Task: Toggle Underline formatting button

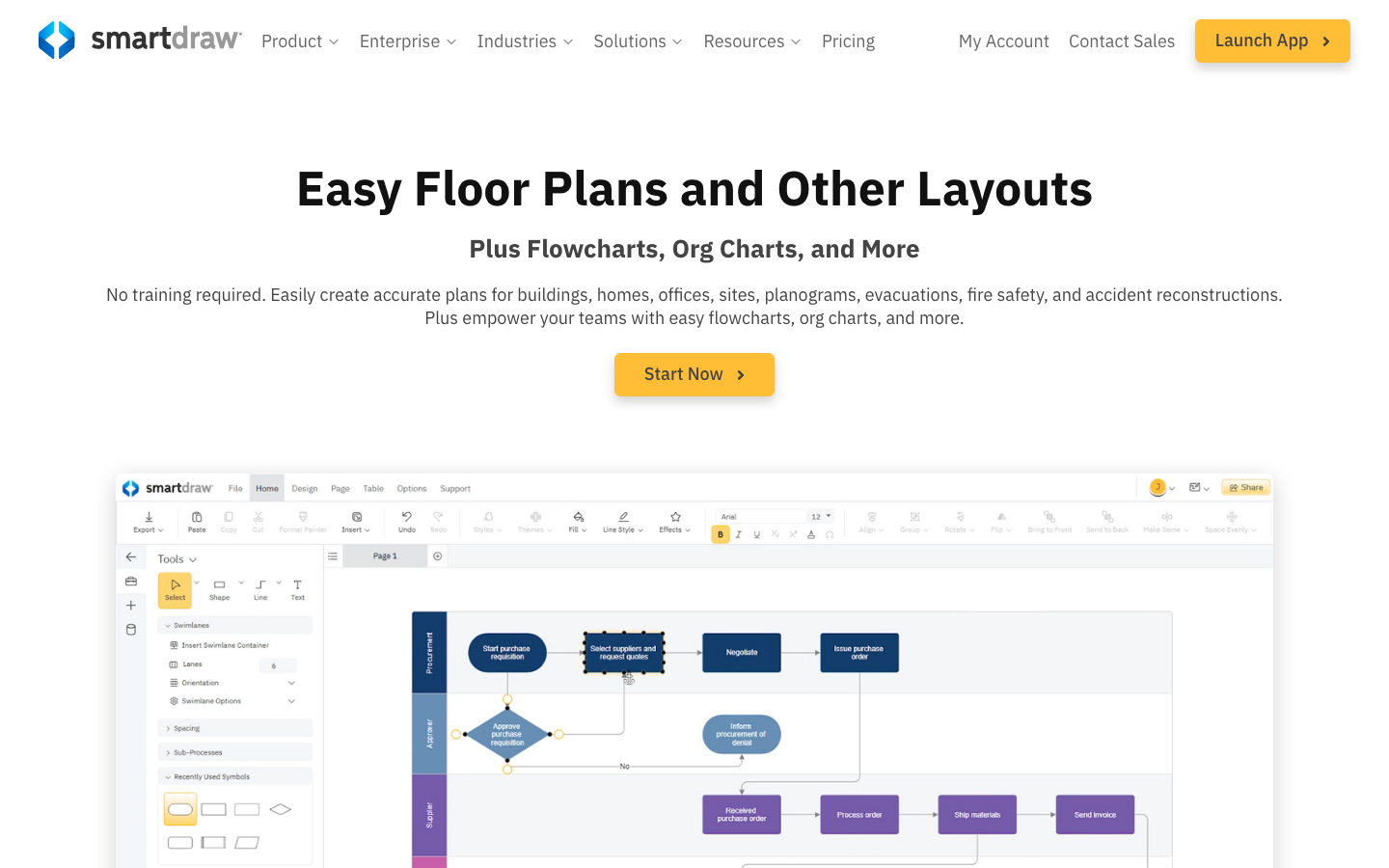Action: point(756,534)
